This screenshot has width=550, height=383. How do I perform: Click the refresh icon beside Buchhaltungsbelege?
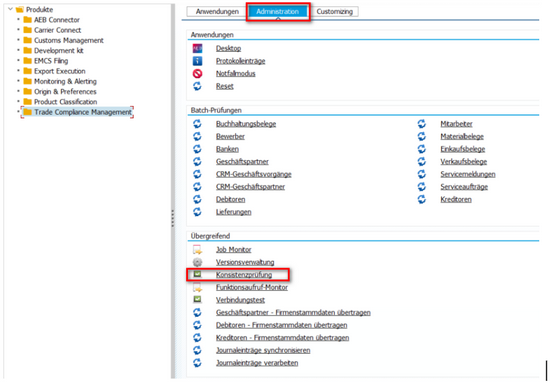(x=197, y=124)
